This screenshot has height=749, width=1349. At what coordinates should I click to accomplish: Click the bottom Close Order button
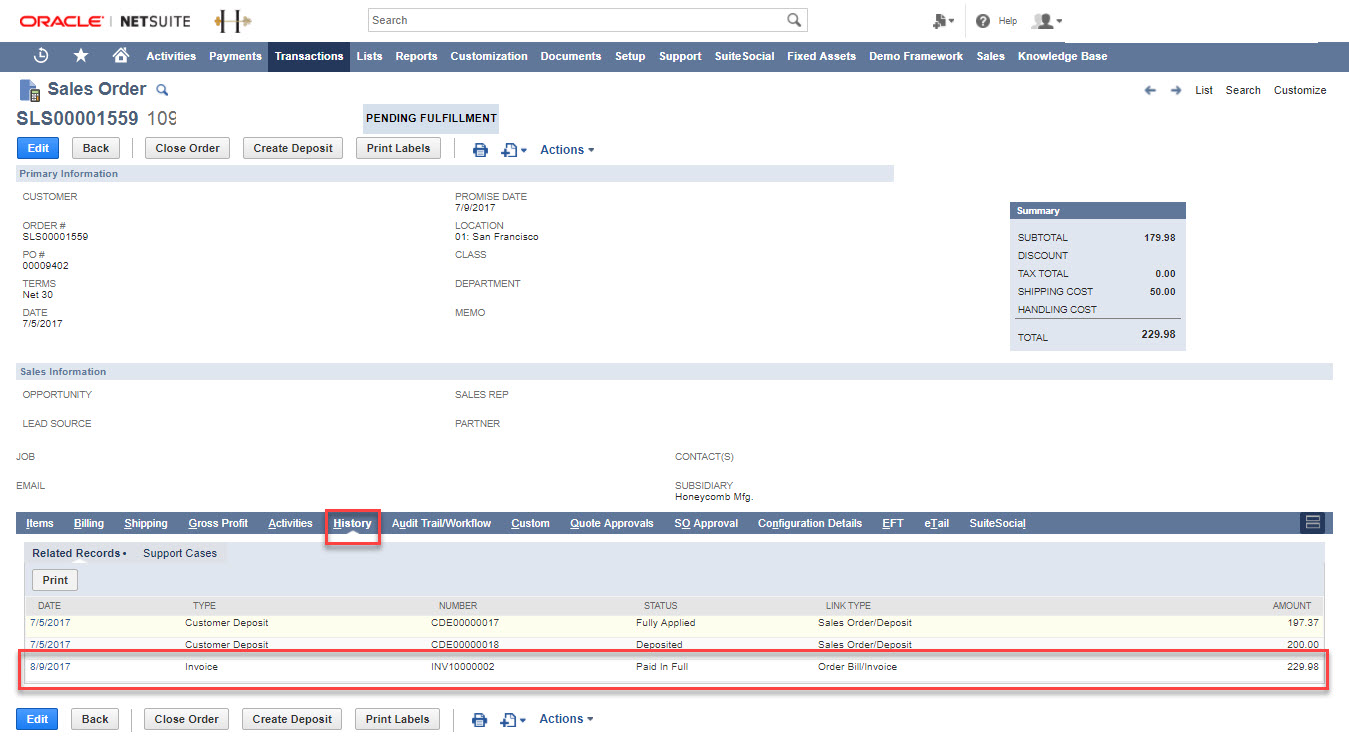point(187,719)
